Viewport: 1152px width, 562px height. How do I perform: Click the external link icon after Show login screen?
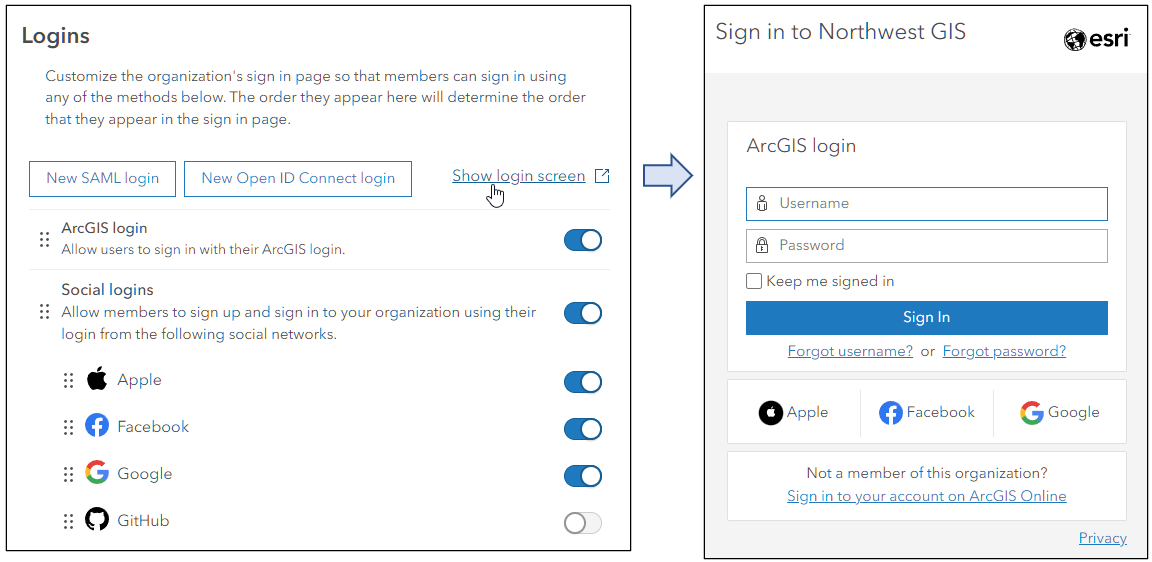coord(602,176)
